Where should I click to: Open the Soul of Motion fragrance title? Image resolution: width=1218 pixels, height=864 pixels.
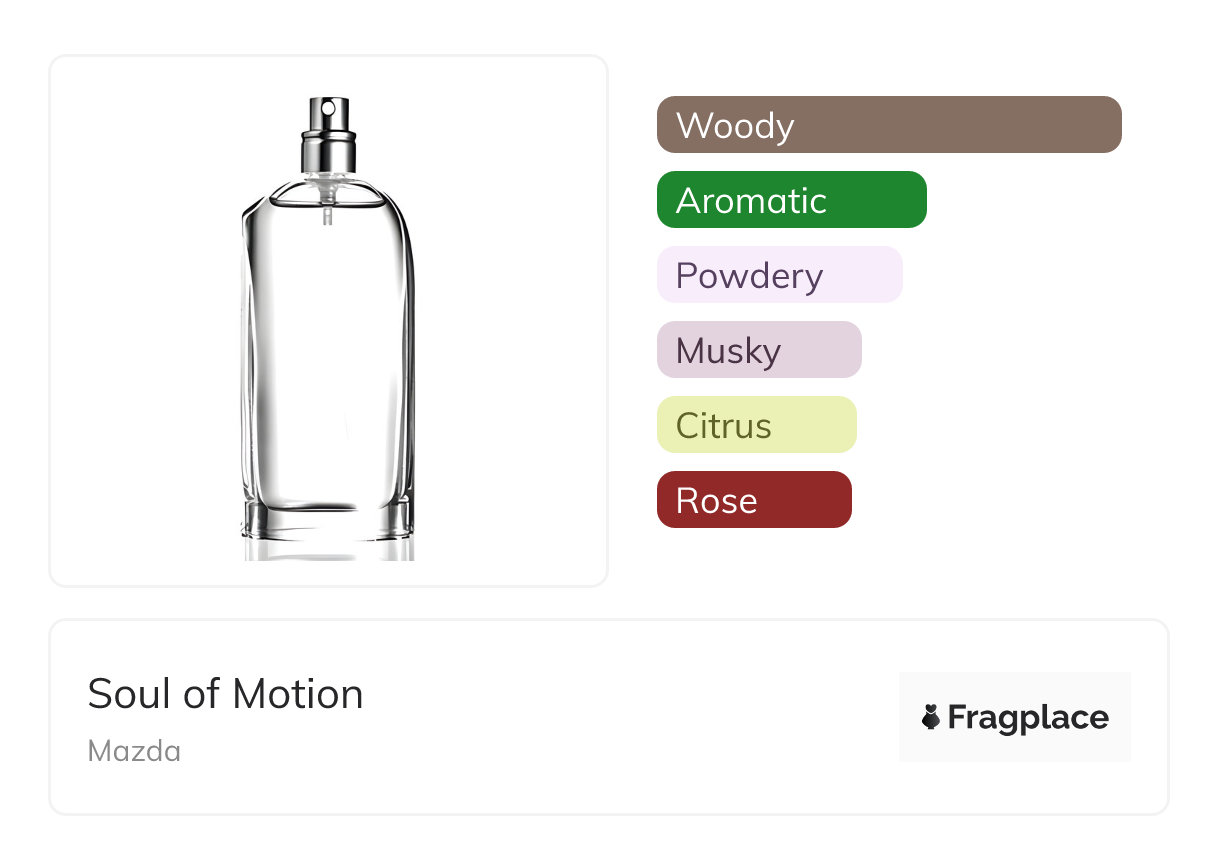pos(225,694)
